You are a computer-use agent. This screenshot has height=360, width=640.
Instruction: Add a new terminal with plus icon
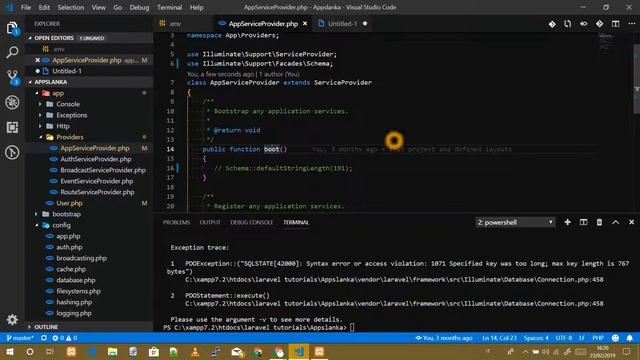point(567,222)
